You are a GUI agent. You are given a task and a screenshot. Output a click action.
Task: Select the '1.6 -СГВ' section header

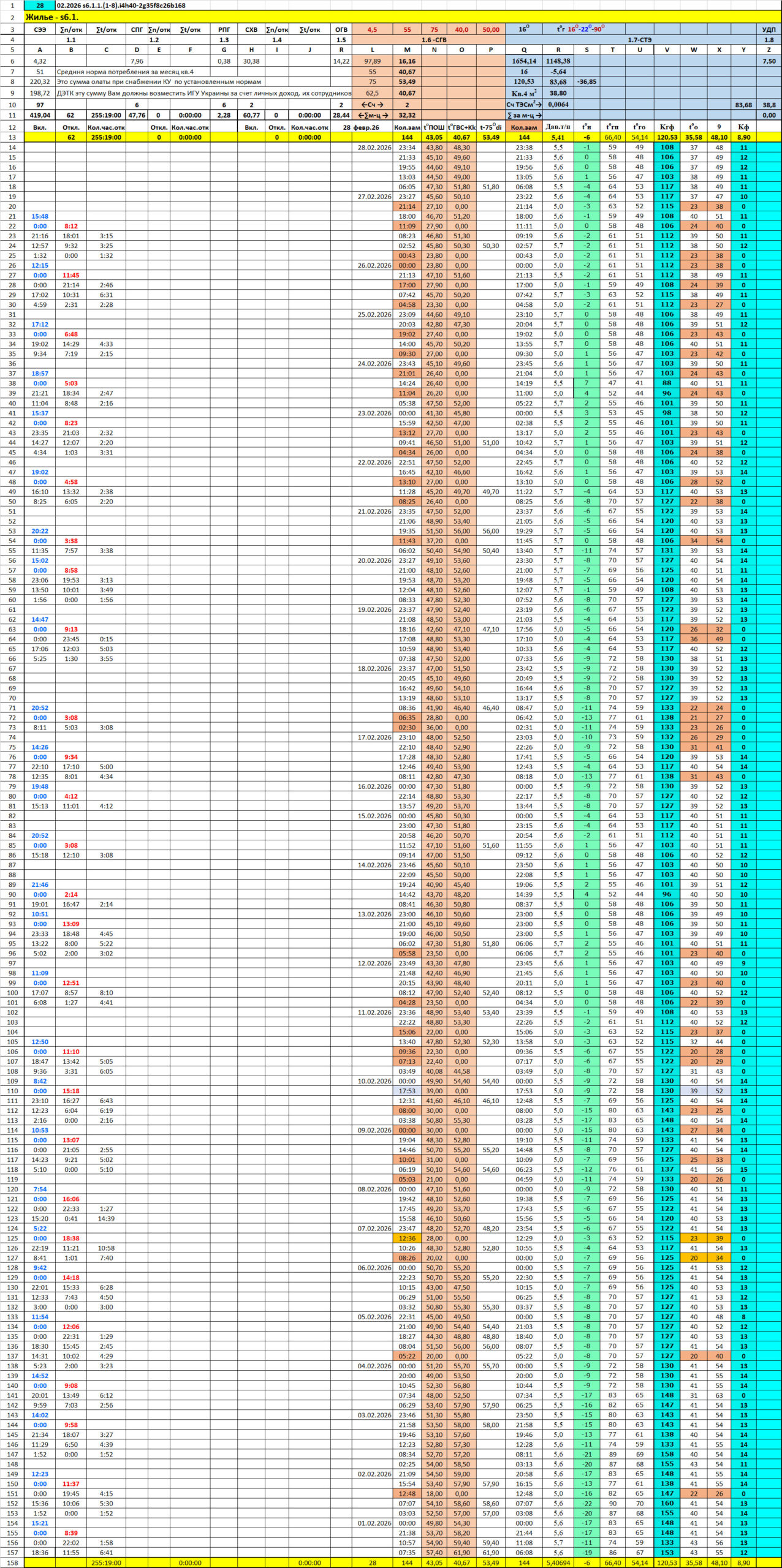click(x=434, y=40)
